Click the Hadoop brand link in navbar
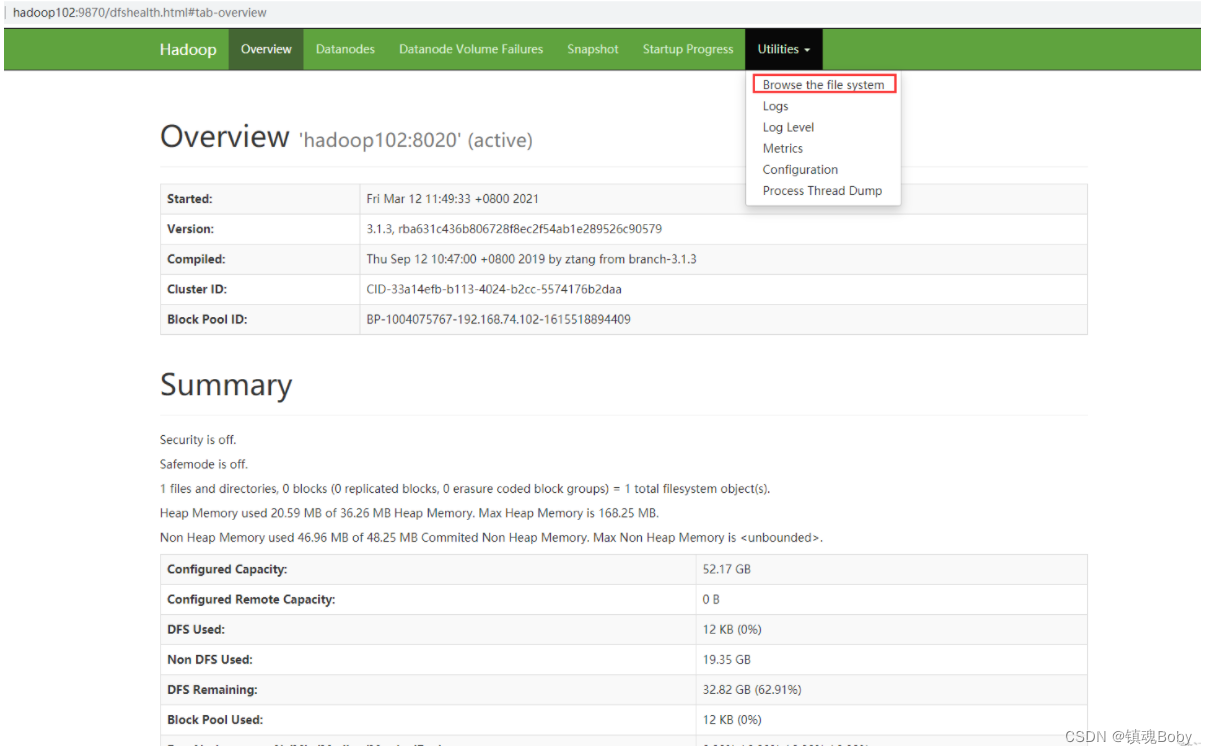1207x754 pixels. (x=188, y=48)
